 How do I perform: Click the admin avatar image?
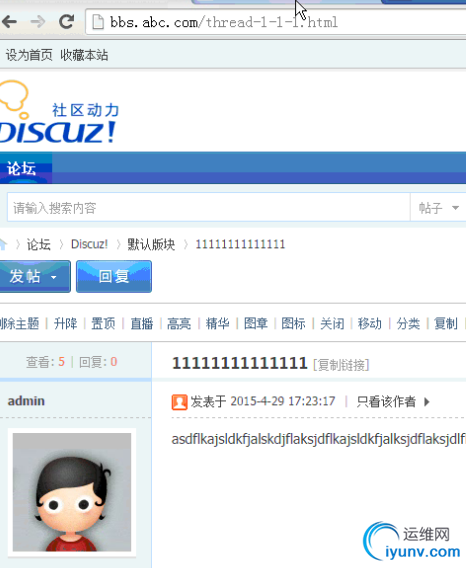[x=72, y=492]
